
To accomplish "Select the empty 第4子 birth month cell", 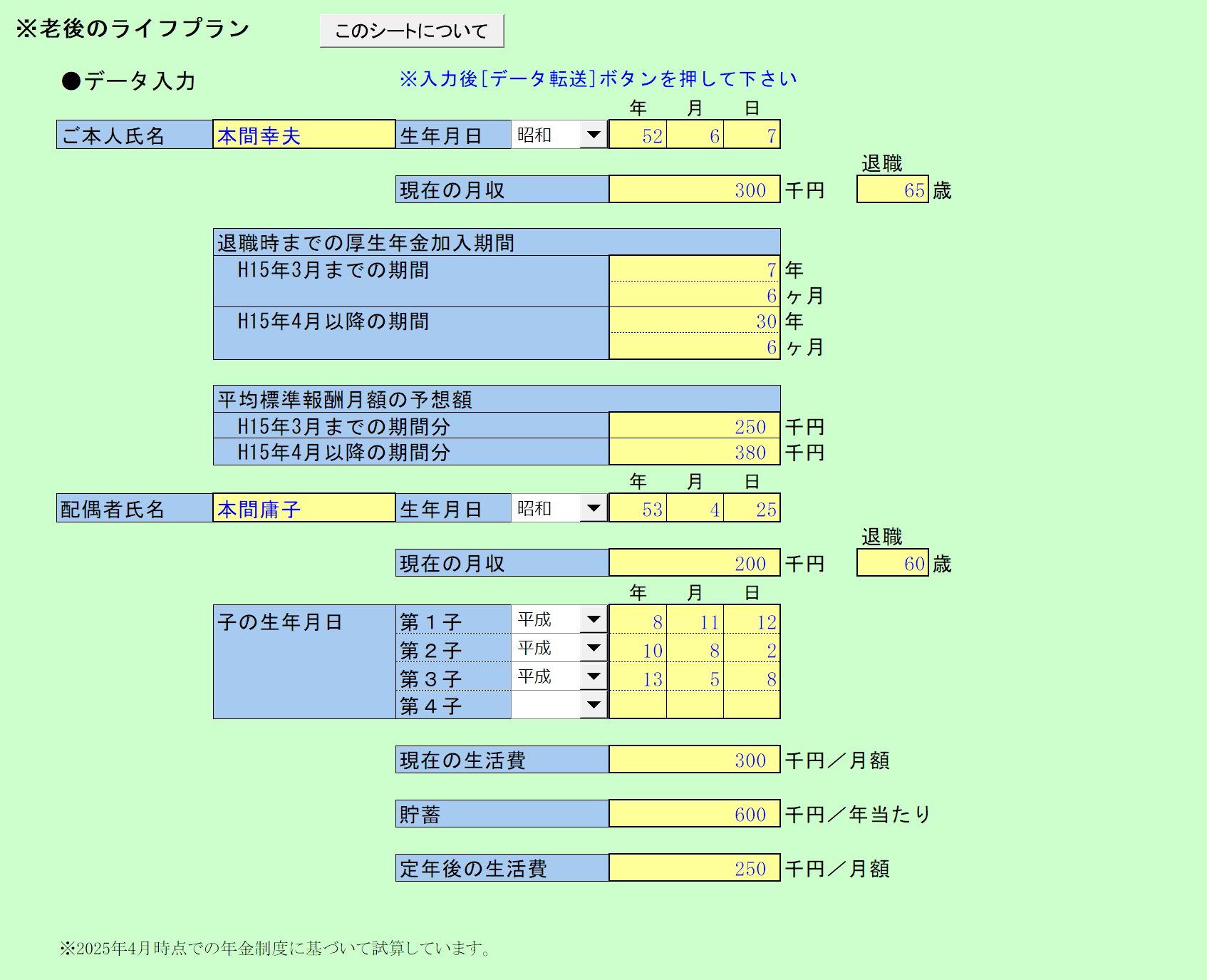I will [x=695, y=705].
